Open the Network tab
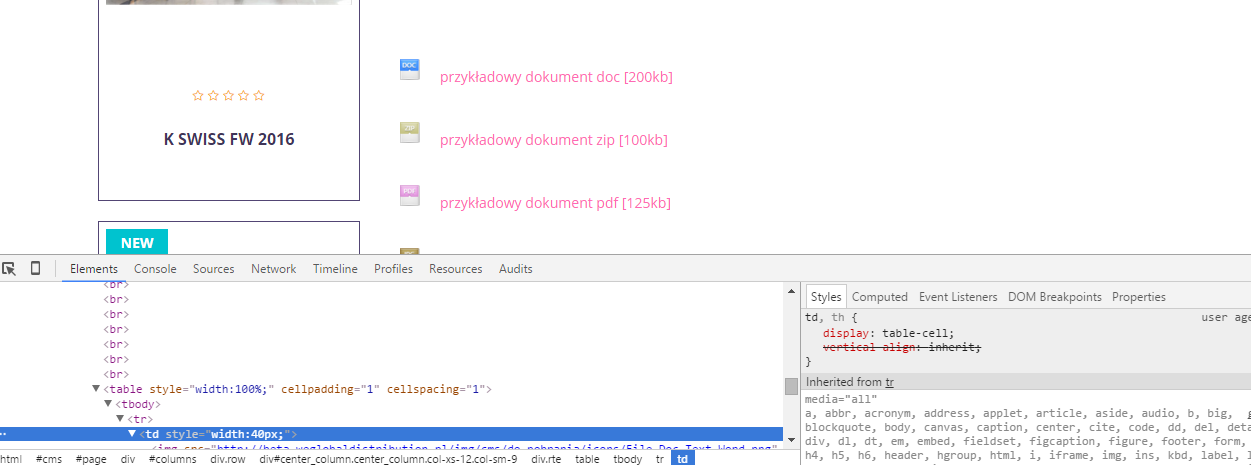The height and width of the screenshot is (465, 1251). pyautogui.click(x=274, y=269)
